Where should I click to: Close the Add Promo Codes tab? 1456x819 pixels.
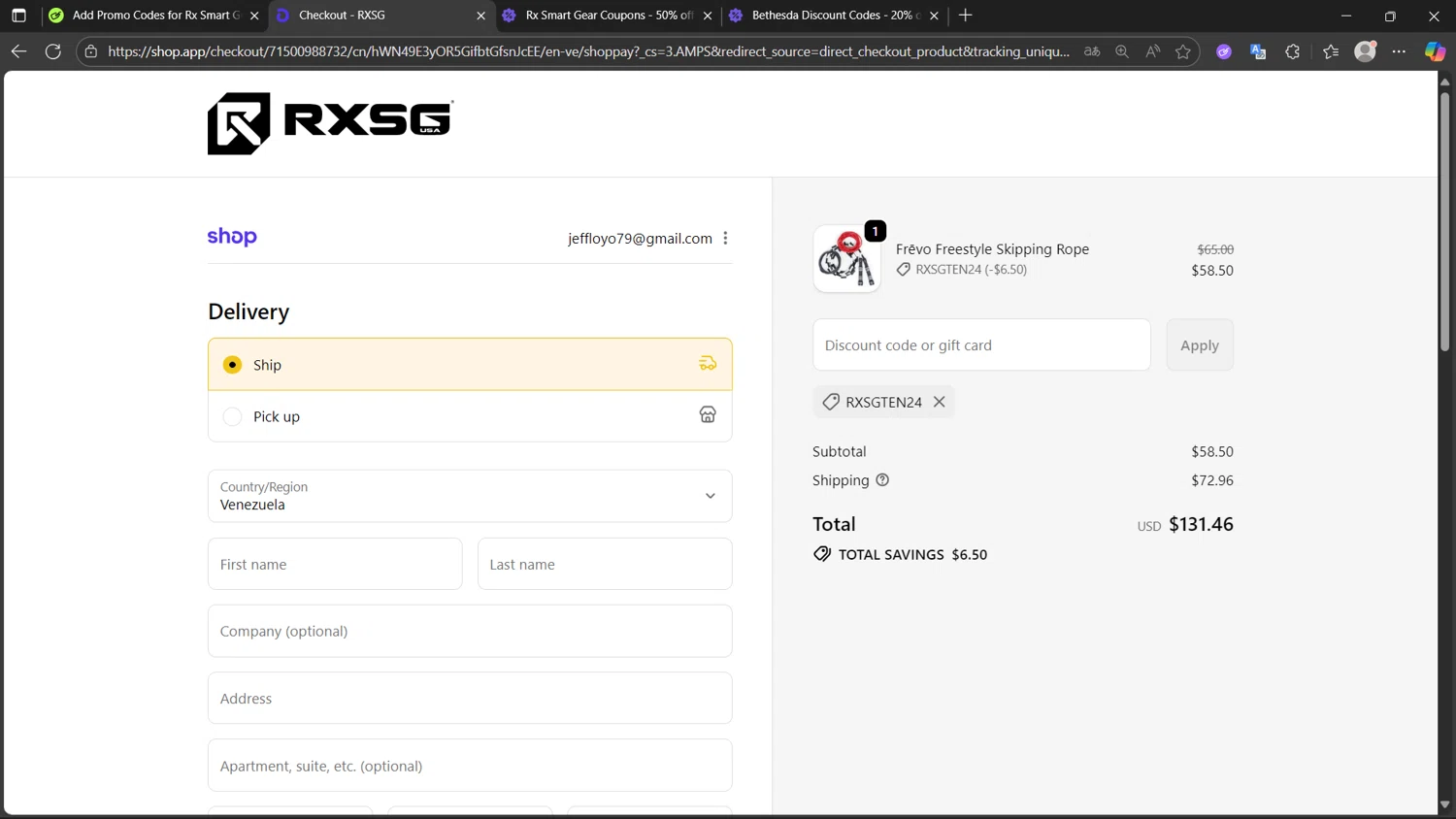(254, 16)
